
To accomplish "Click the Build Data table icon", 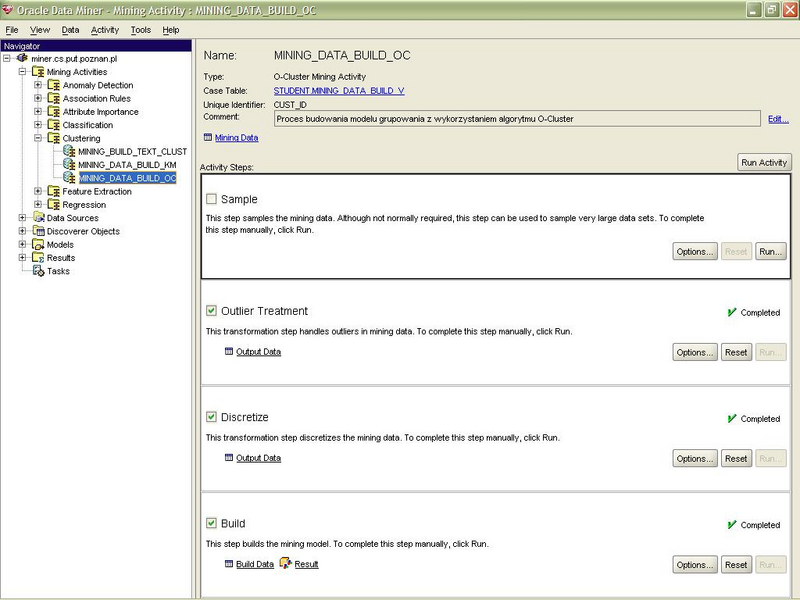I will point(229,563).
